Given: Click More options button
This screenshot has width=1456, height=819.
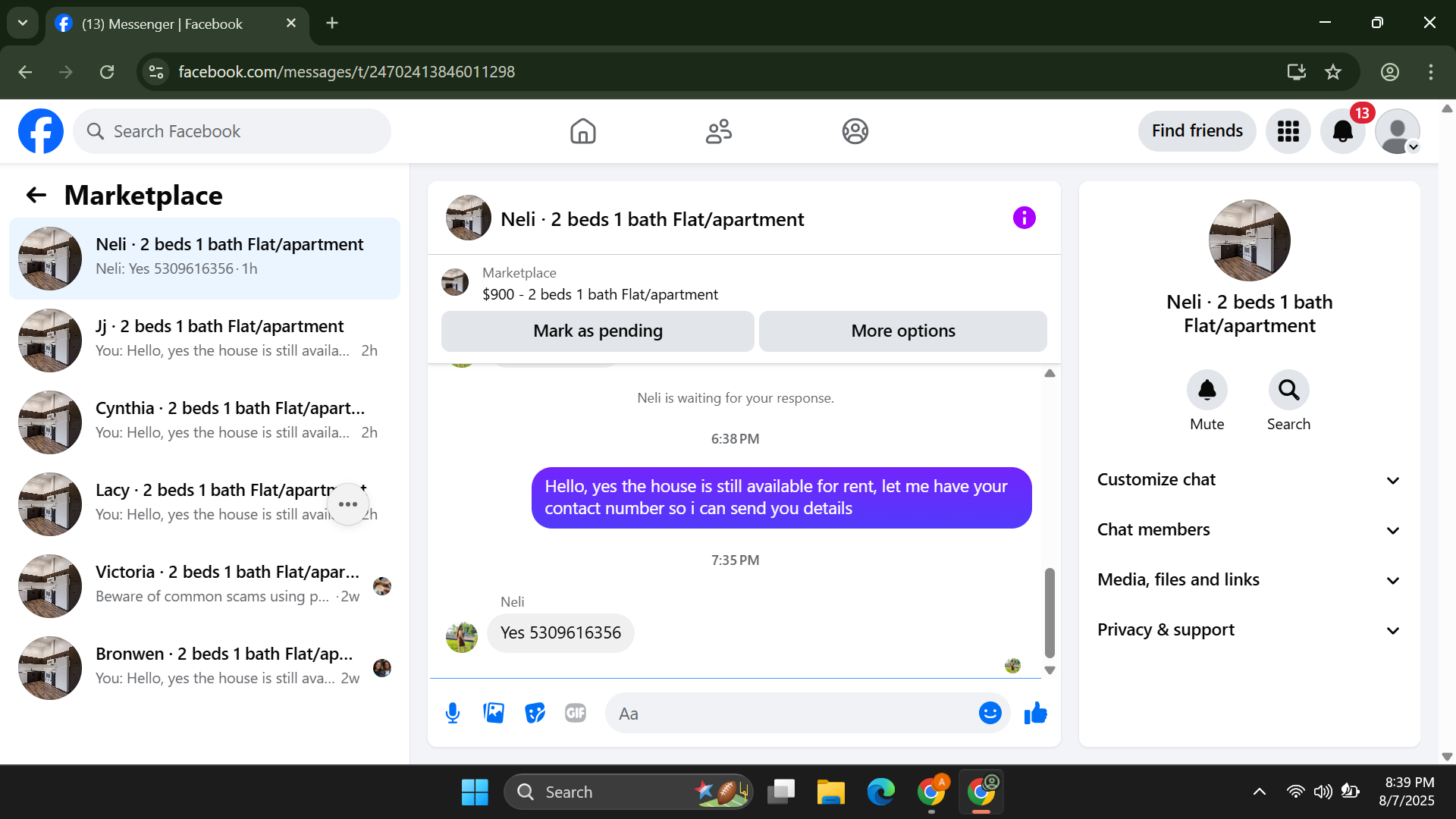Looking at the screenshot, I should click(902, 331).
